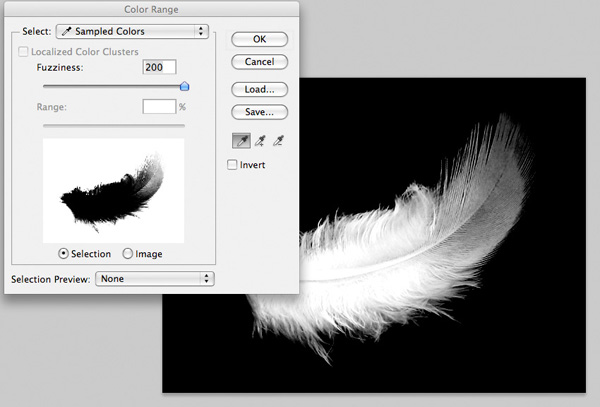The height and width of the screenshot is (407, 600).
Task: Expand the Selection Preview dropdown
Action: click(x=155, y=278)
